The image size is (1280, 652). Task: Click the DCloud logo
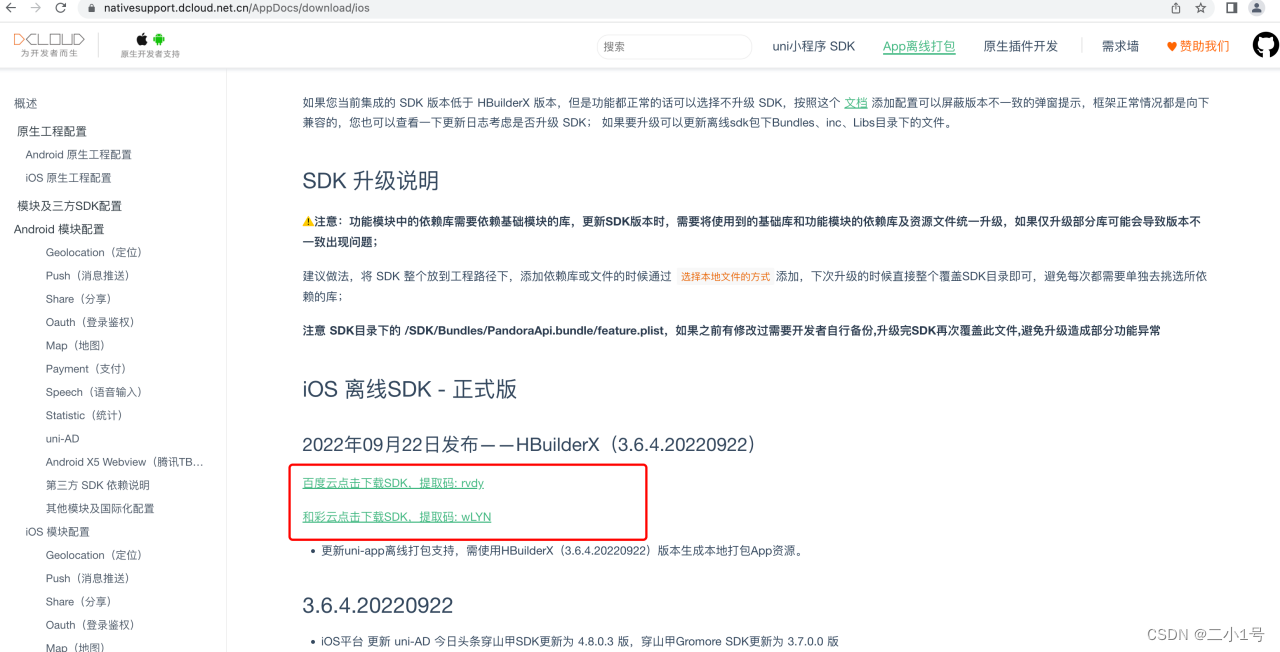point(49,45)
